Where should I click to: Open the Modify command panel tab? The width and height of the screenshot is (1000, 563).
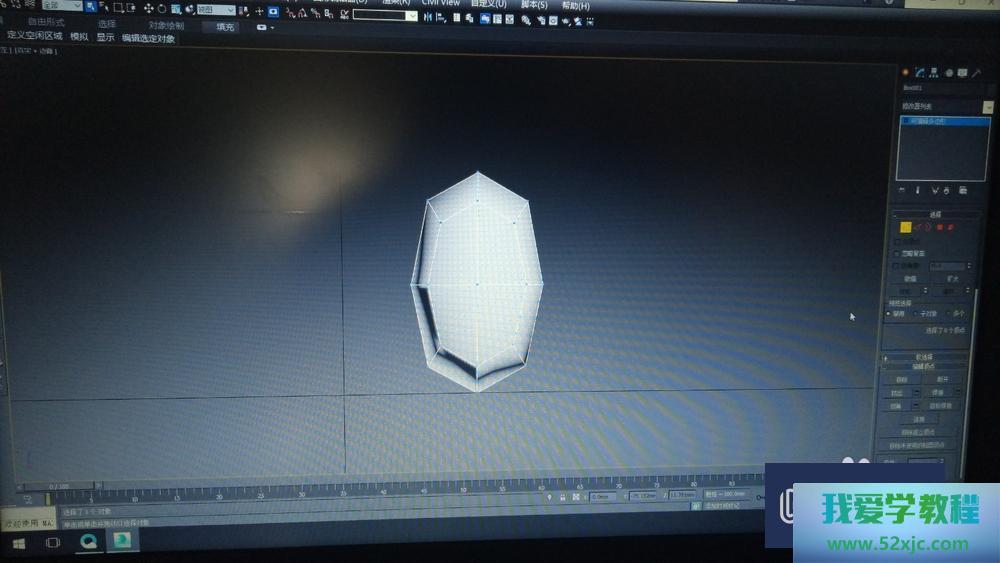point(919,73)
